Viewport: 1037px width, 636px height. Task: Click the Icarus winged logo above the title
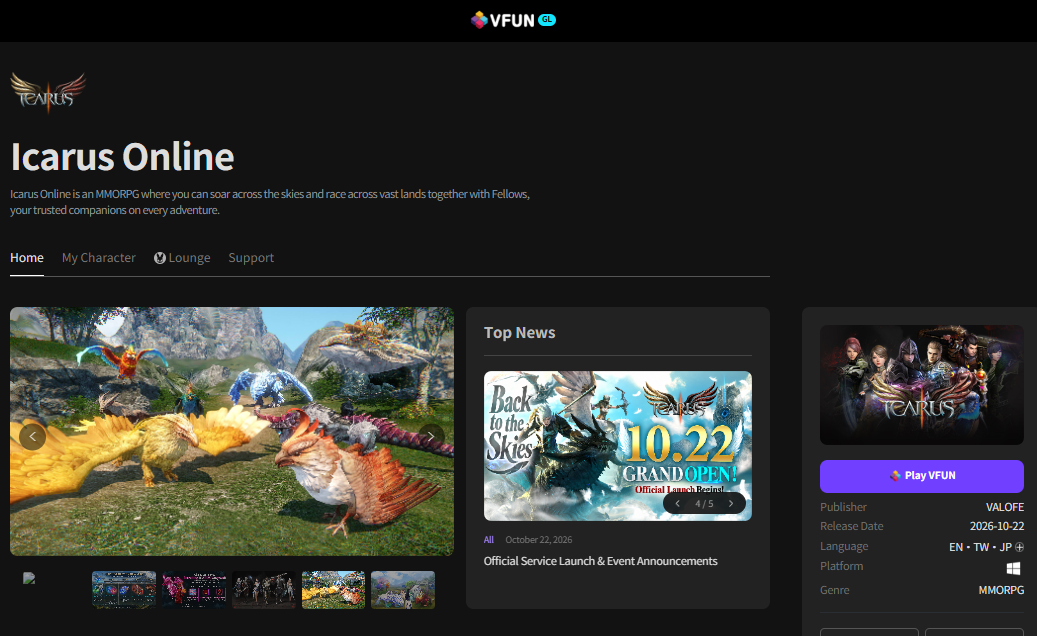(x=48, y=92)
